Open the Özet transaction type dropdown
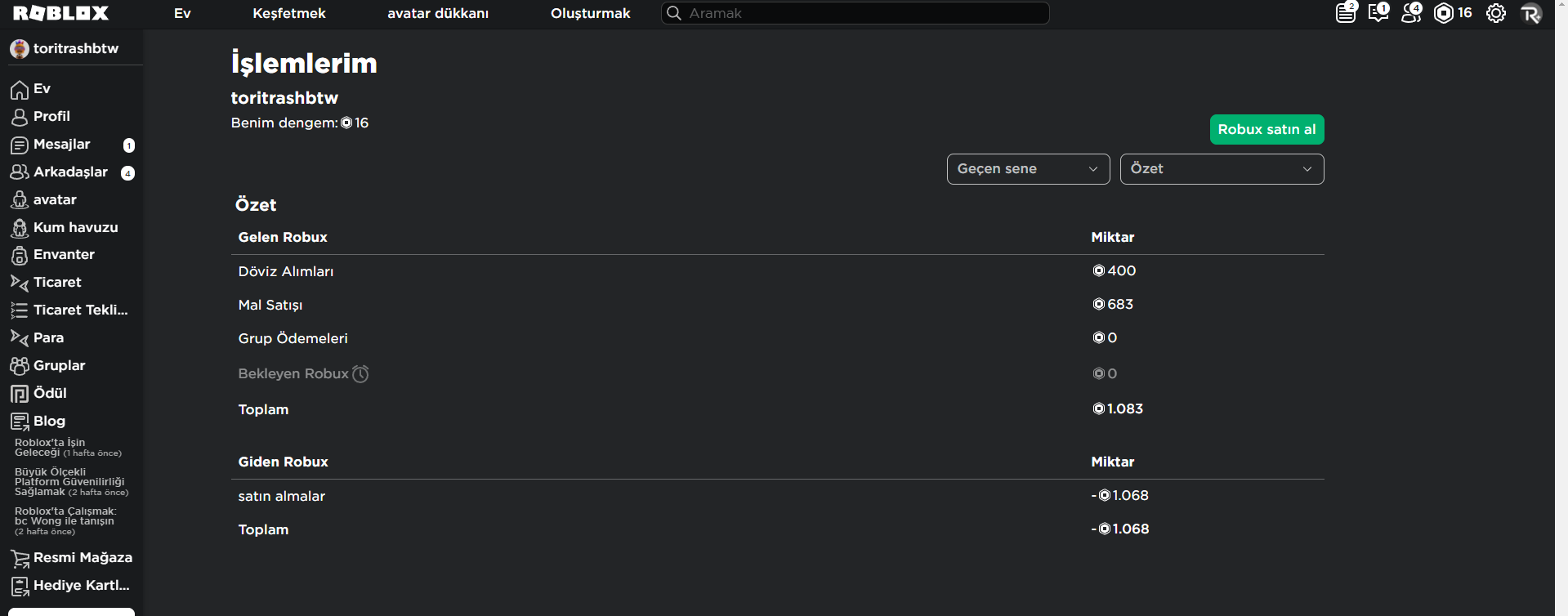 (x=1222, y=169)
